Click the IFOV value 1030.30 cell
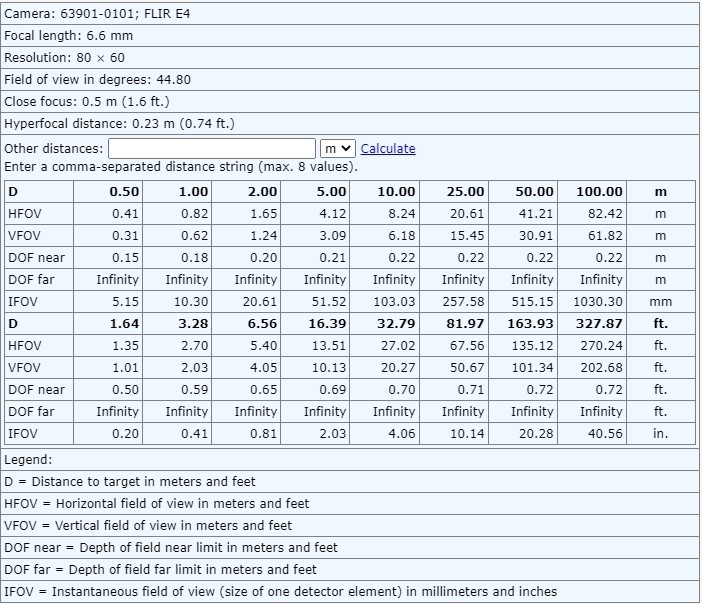702x604 pixels. click(x=600, y=301)
